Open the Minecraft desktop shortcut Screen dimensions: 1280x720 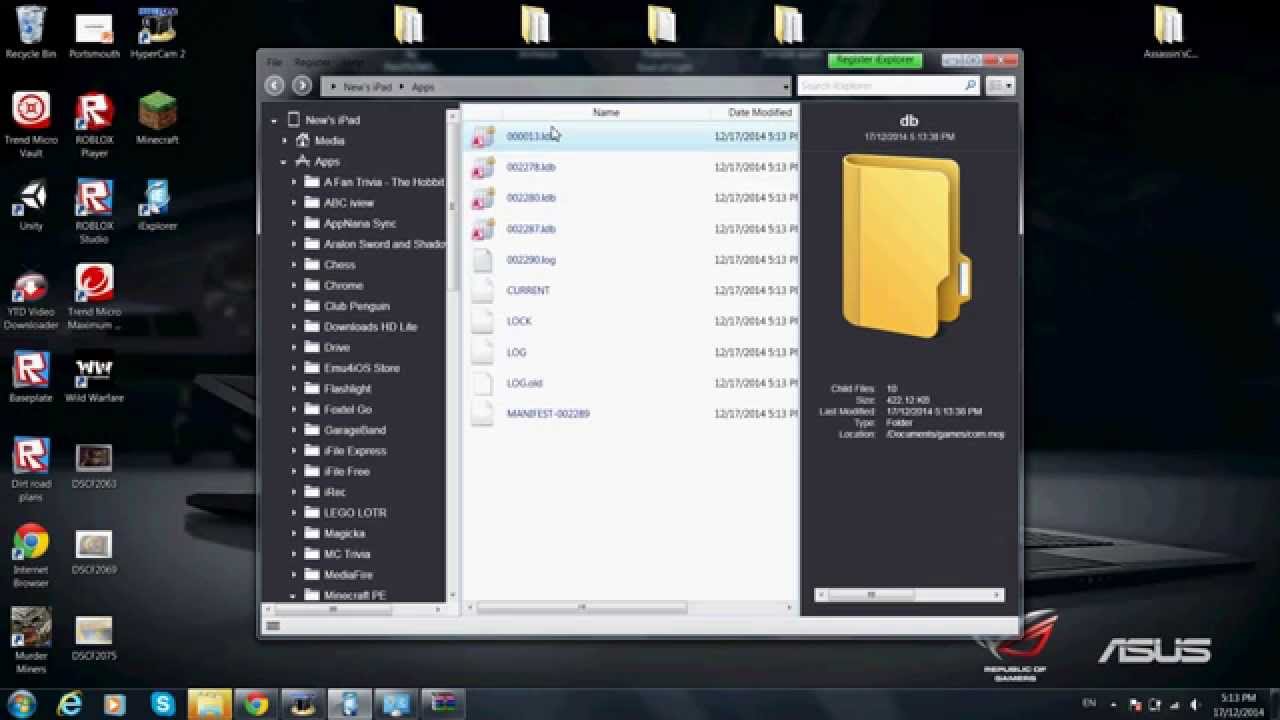click(x=157, y=118)
